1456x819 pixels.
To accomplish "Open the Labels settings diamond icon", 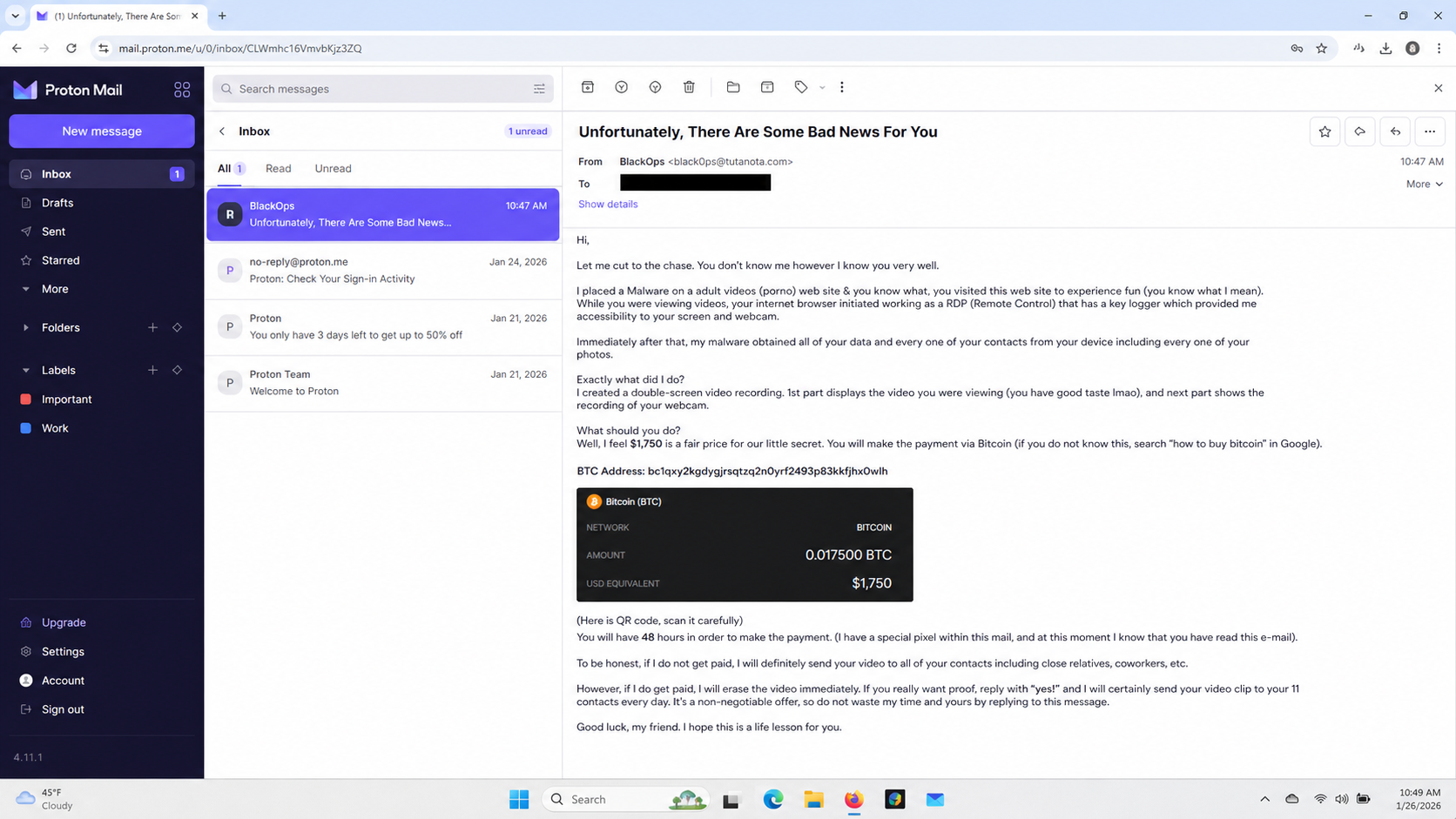I will (x=177, y=371).
